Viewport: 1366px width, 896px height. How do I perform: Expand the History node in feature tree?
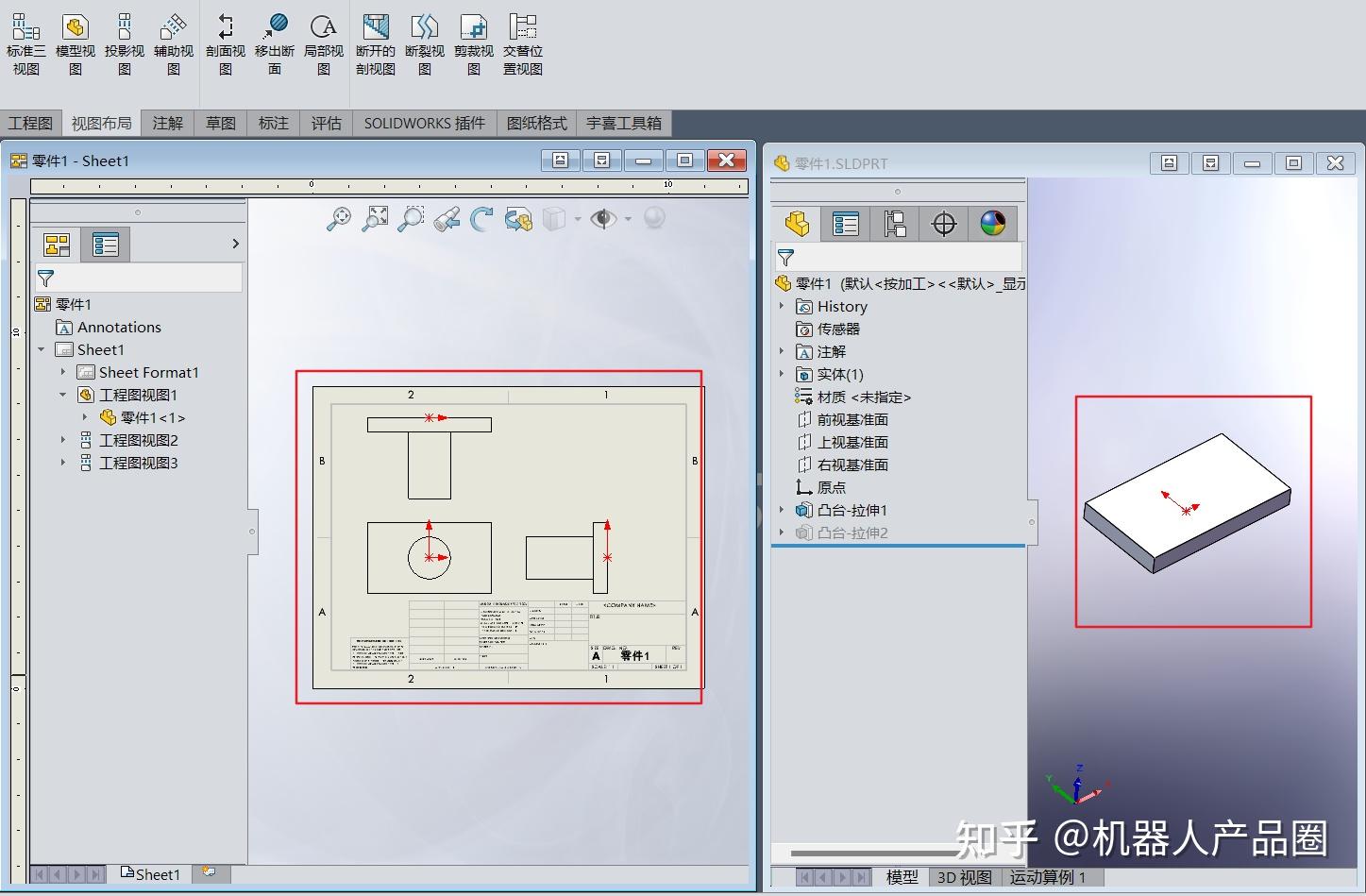(782, 306)
